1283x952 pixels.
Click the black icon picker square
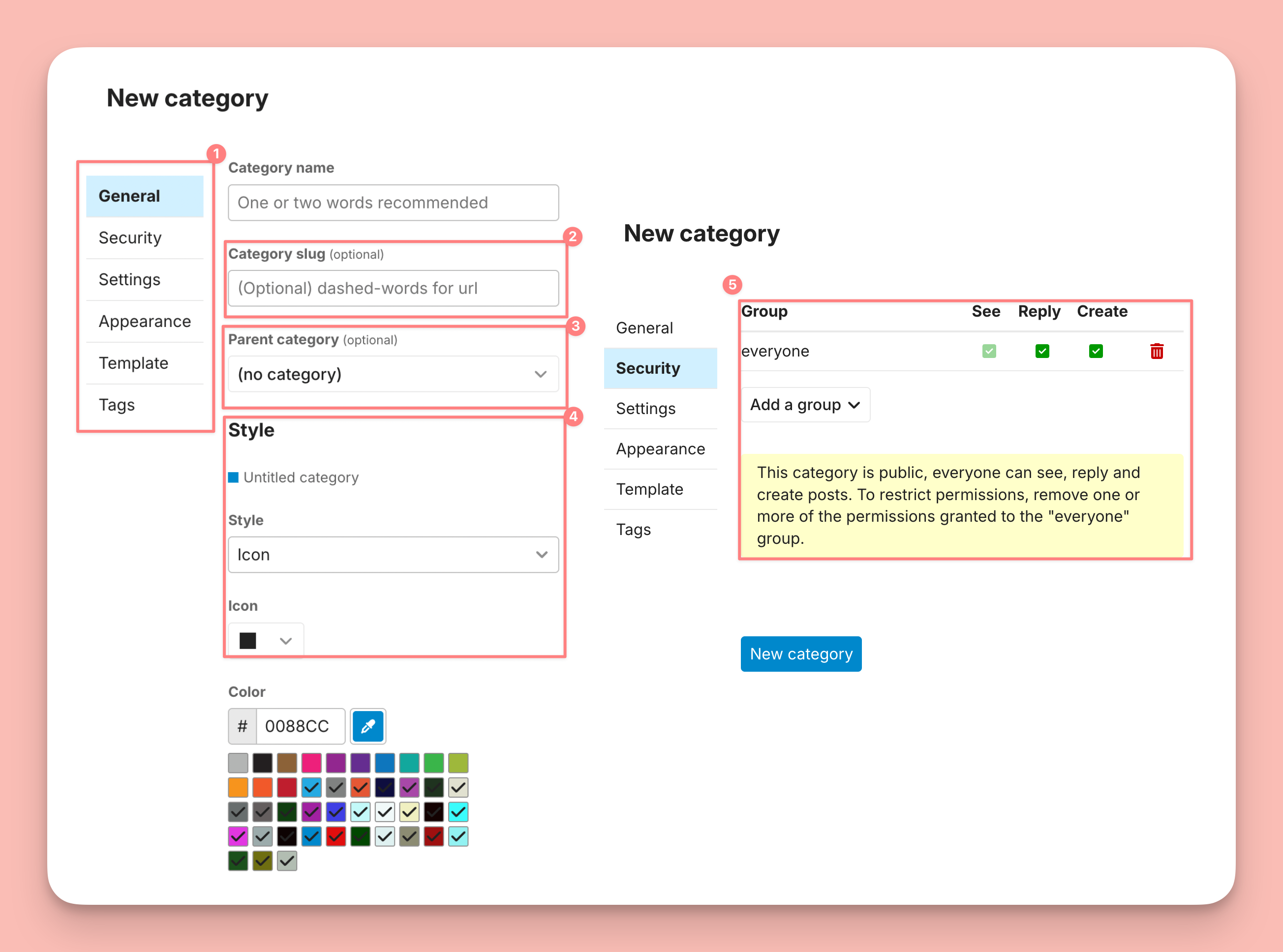[x=248, y=640]
